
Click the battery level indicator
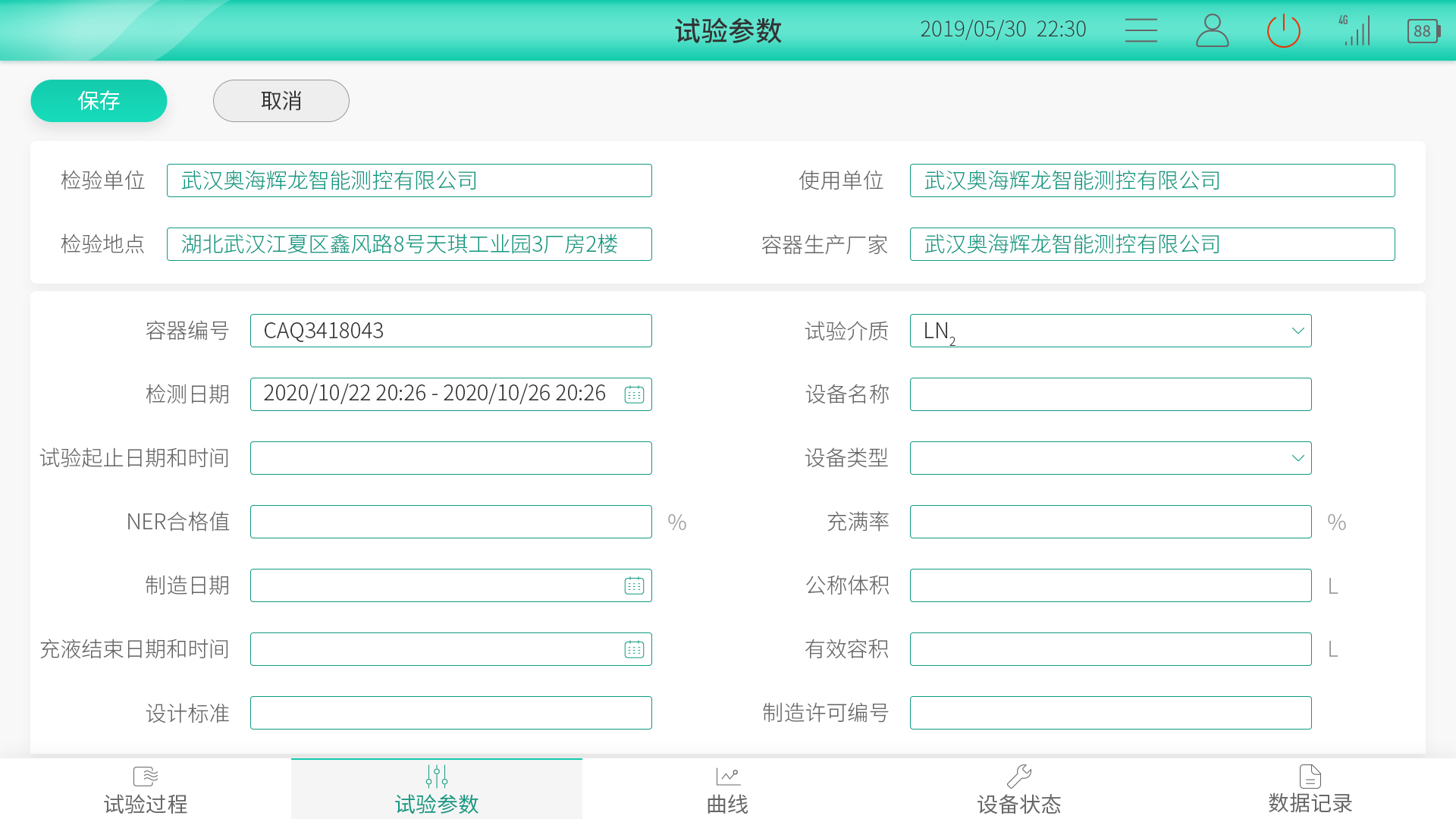(1423, 31)
